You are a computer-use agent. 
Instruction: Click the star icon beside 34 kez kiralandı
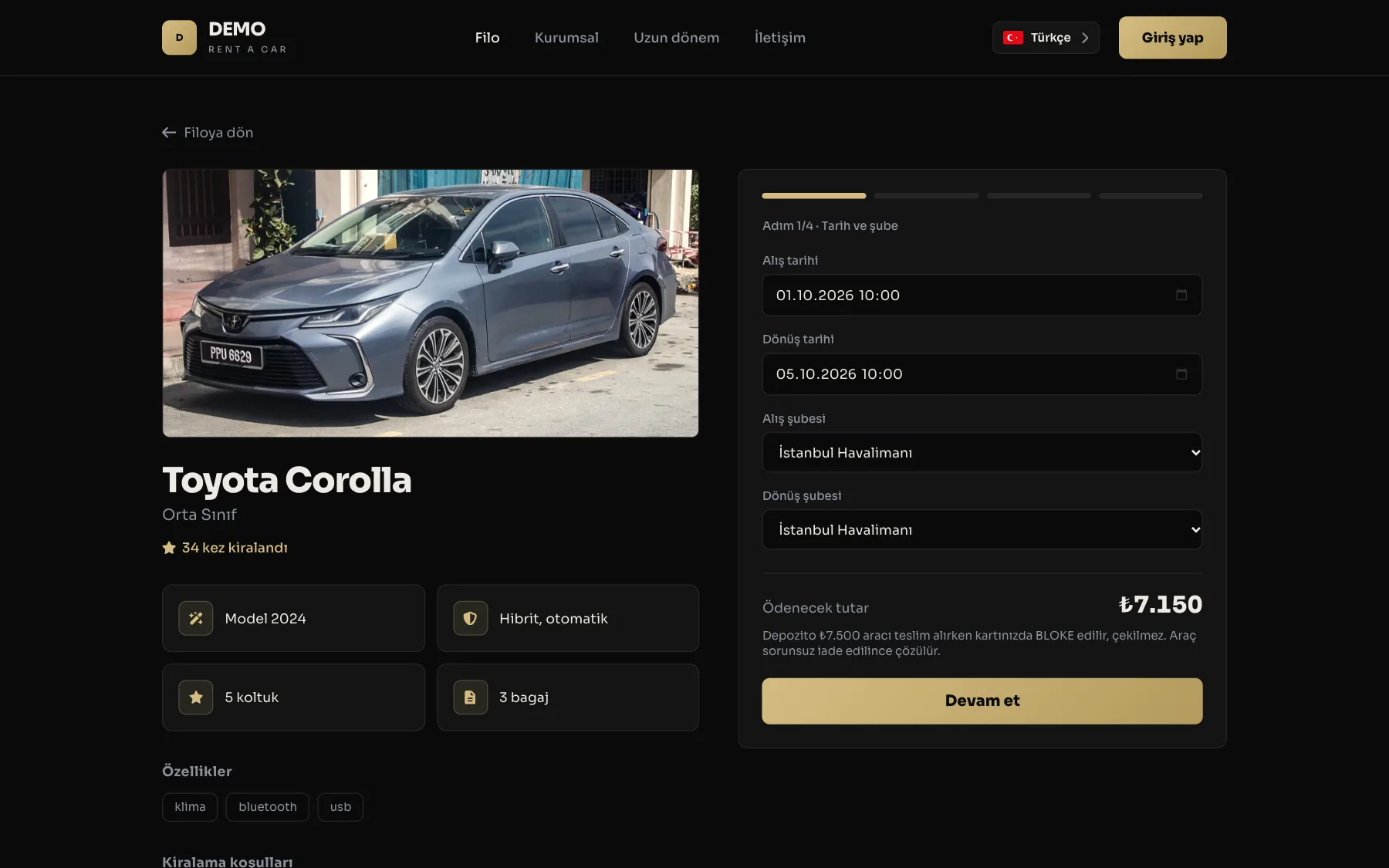point(169,548)
